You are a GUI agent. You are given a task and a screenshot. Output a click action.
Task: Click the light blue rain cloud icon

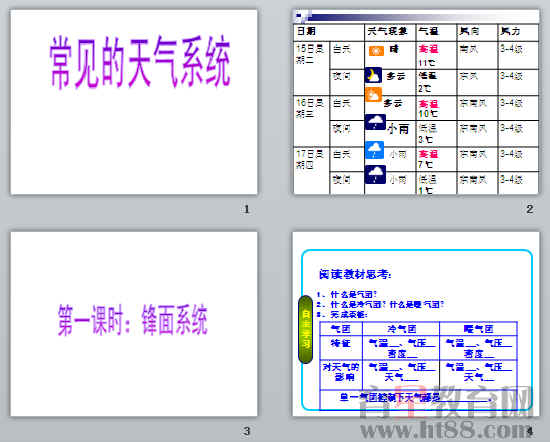tap(375, 150)
